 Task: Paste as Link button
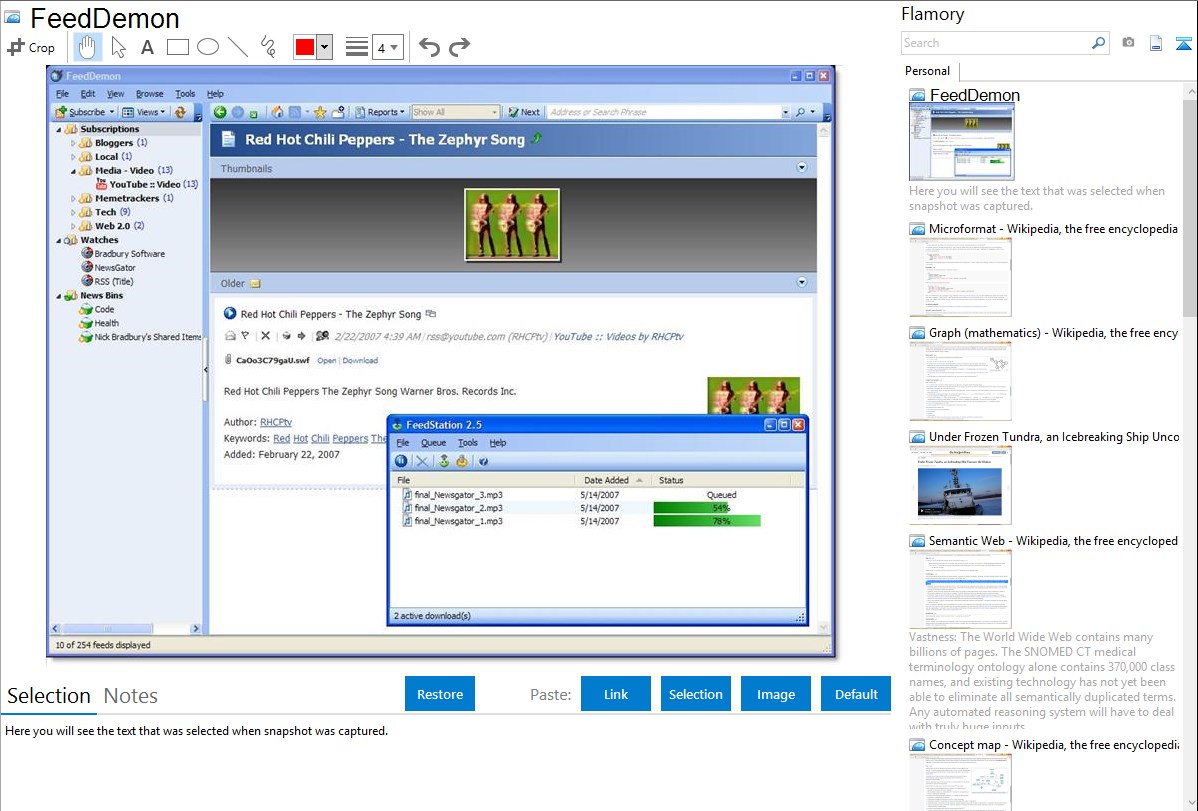click(x=616, y=694)
